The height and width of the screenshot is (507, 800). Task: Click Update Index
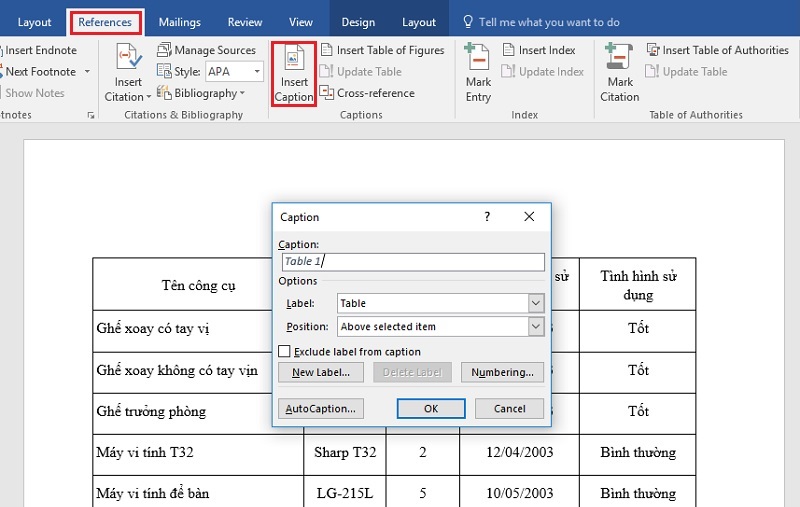[542, 71]
